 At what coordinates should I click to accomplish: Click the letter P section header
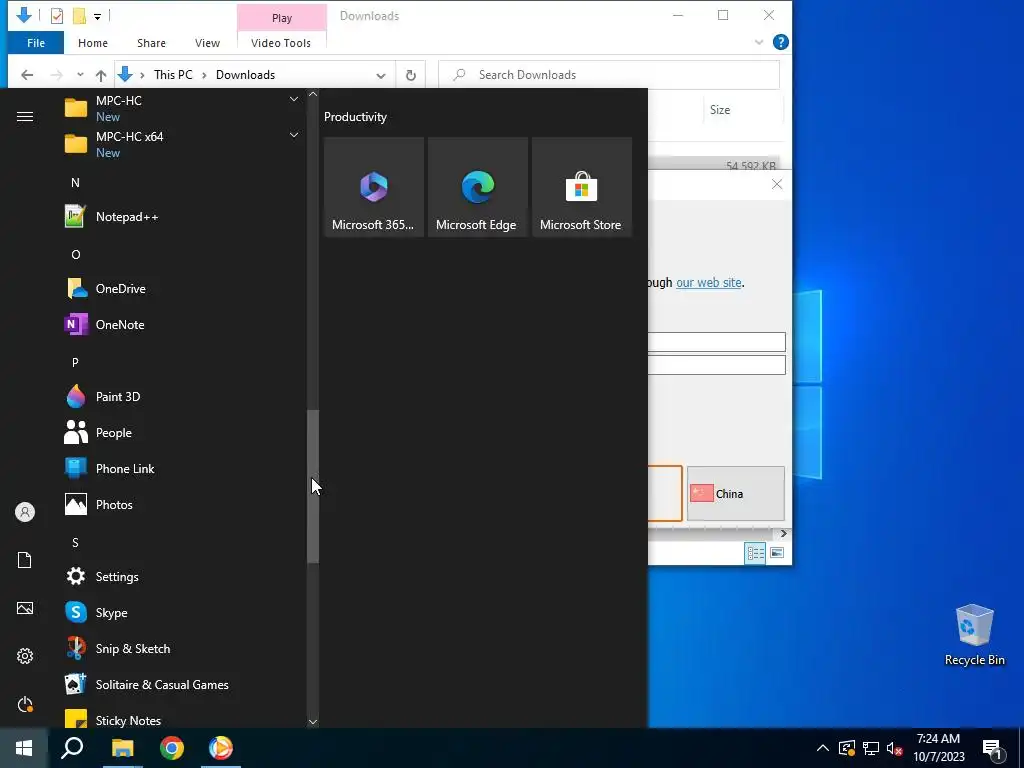click(x=76, y=362)
